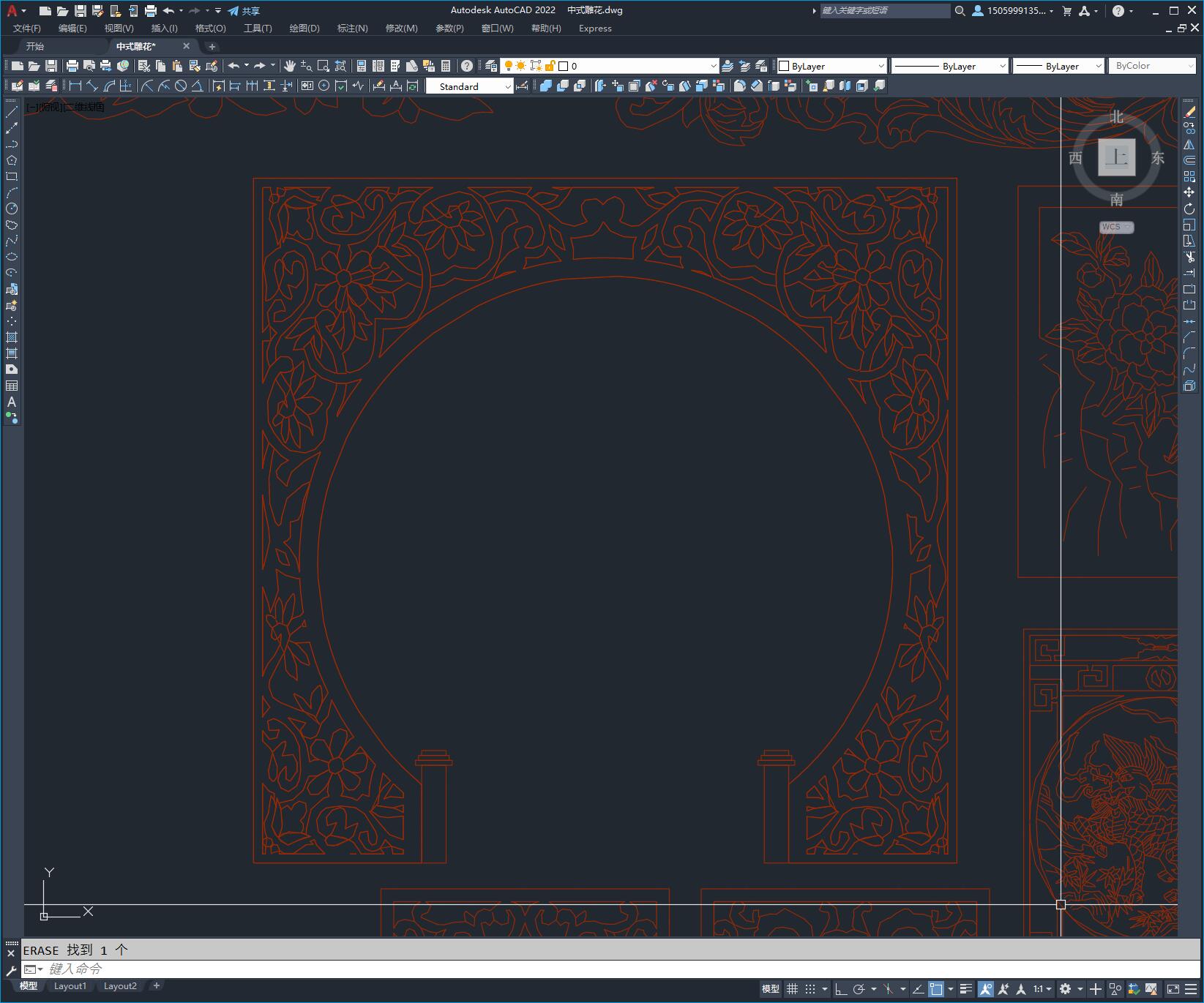Click the 模型 button in status bar
This screenshot has width=1204, height=1003.
pyautogui.click(x=770, y=989)
